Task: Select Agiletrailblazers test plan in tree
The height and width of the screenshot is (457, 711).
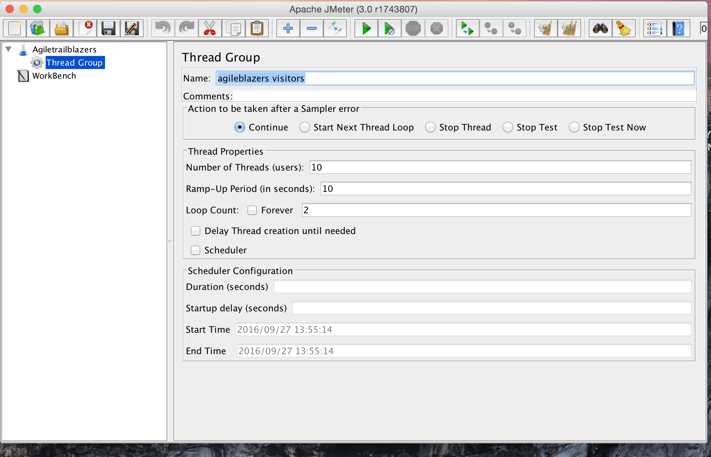Action: tap(64, 49)
